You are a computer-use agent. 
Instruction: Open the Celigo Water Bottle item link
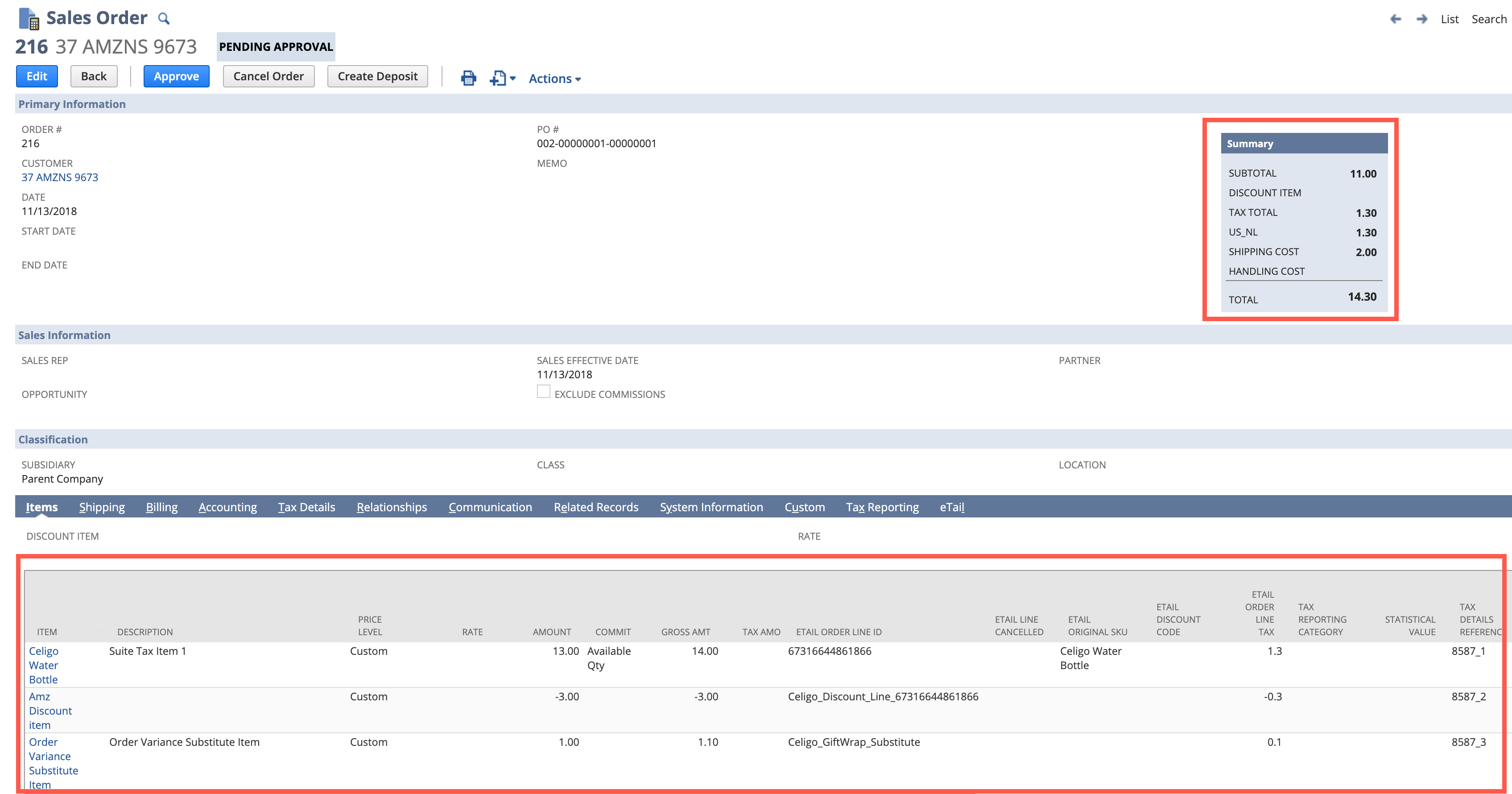[x=44, y=666]
